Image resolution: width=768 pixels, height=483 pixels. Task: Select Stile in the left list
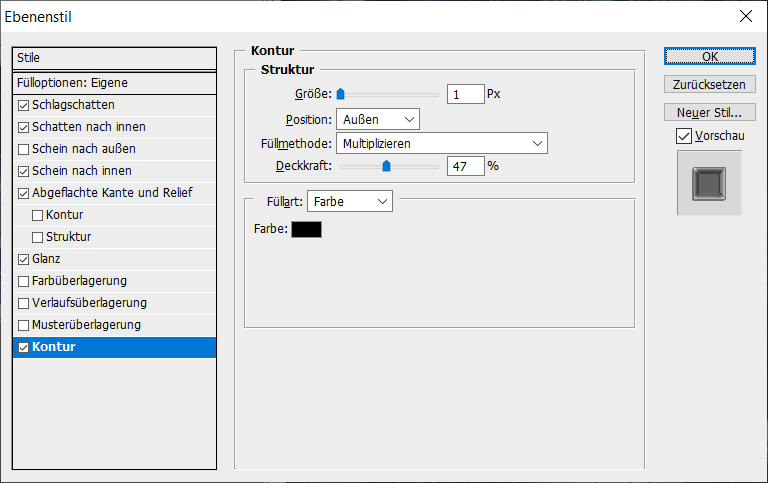pos(114,58)
